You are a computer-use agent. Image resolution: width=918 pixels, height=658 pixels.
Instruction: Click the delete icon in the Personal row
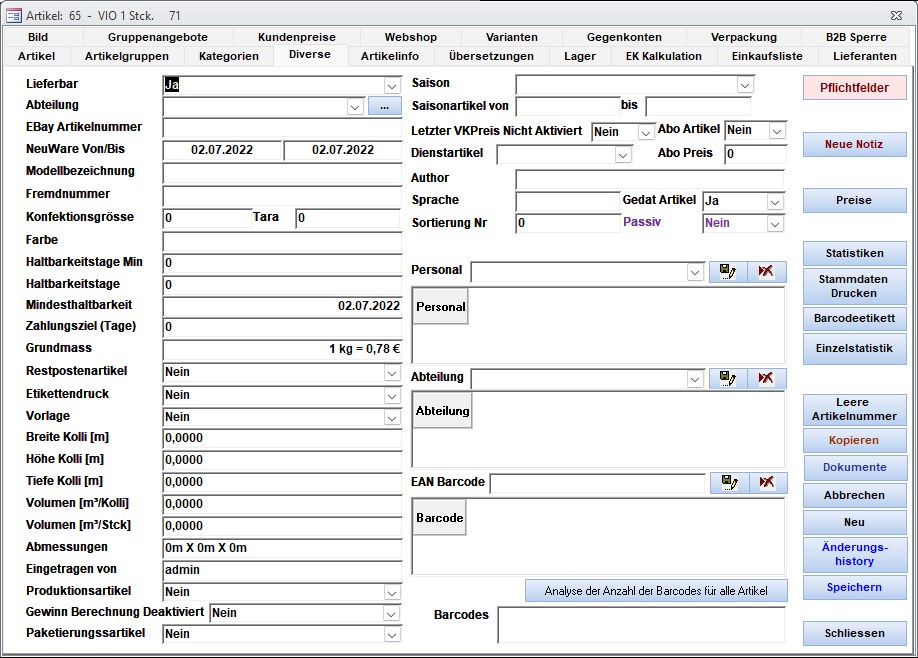point(766,272)
